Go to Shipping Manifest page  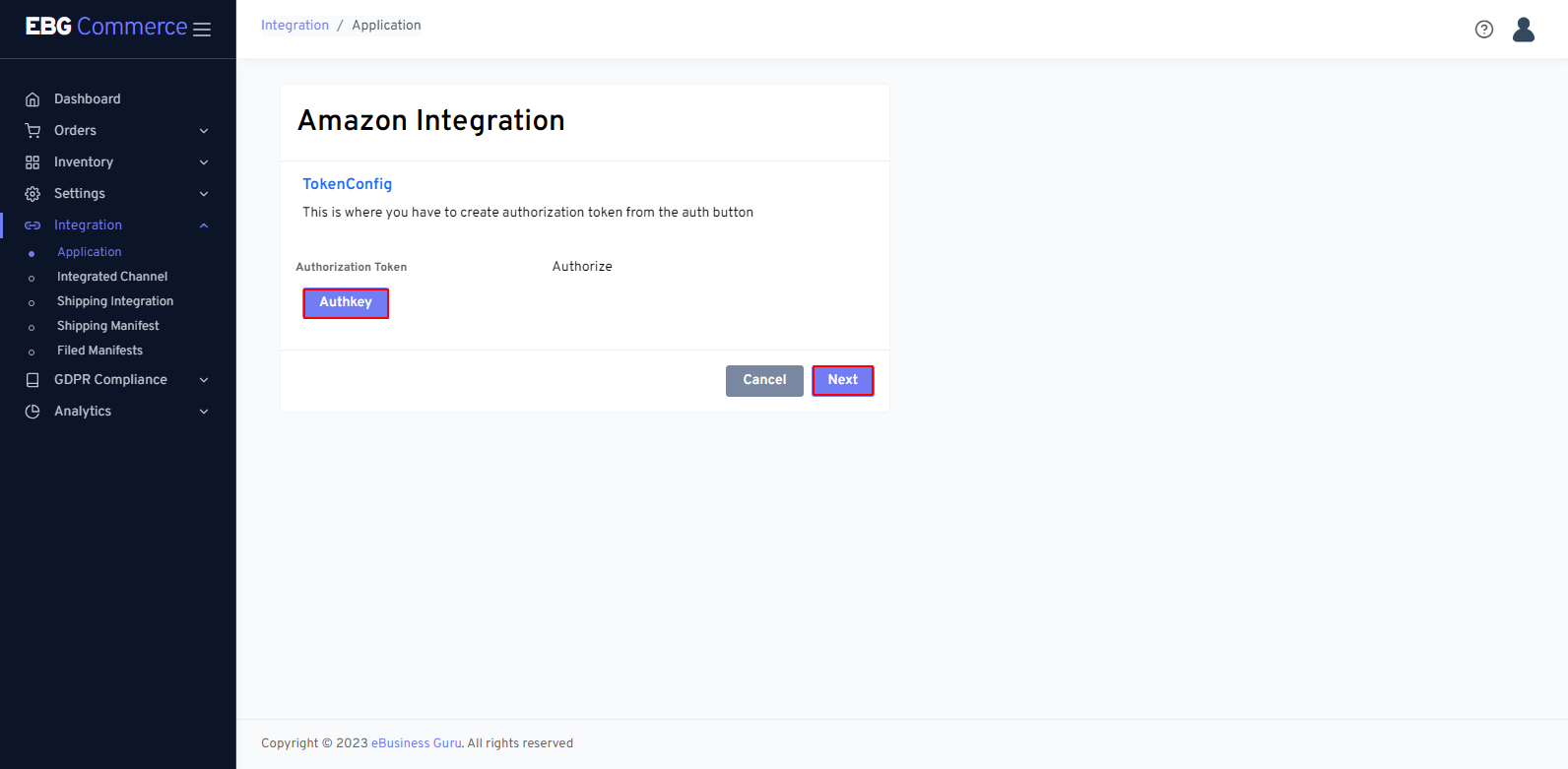(x=107, y=326)
